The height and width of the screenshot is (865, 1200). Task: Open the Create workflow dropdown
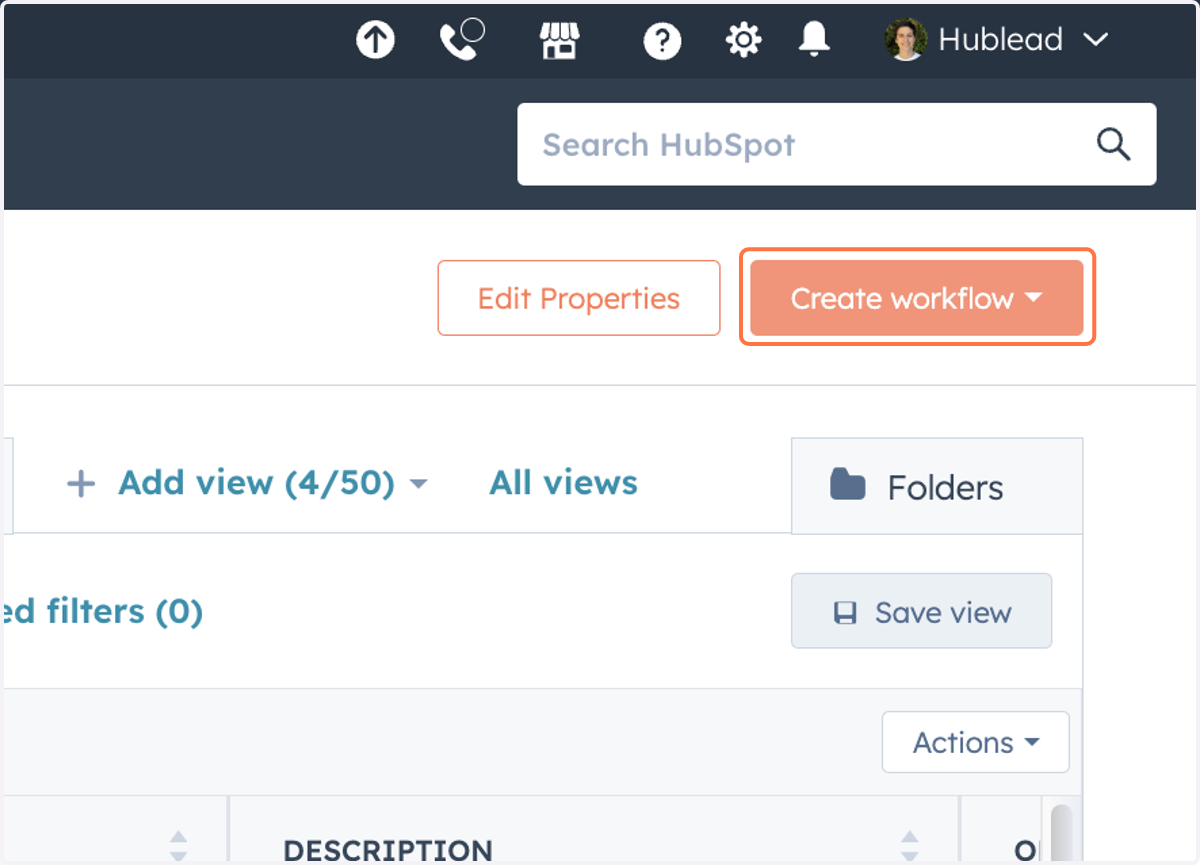(917, 298)
